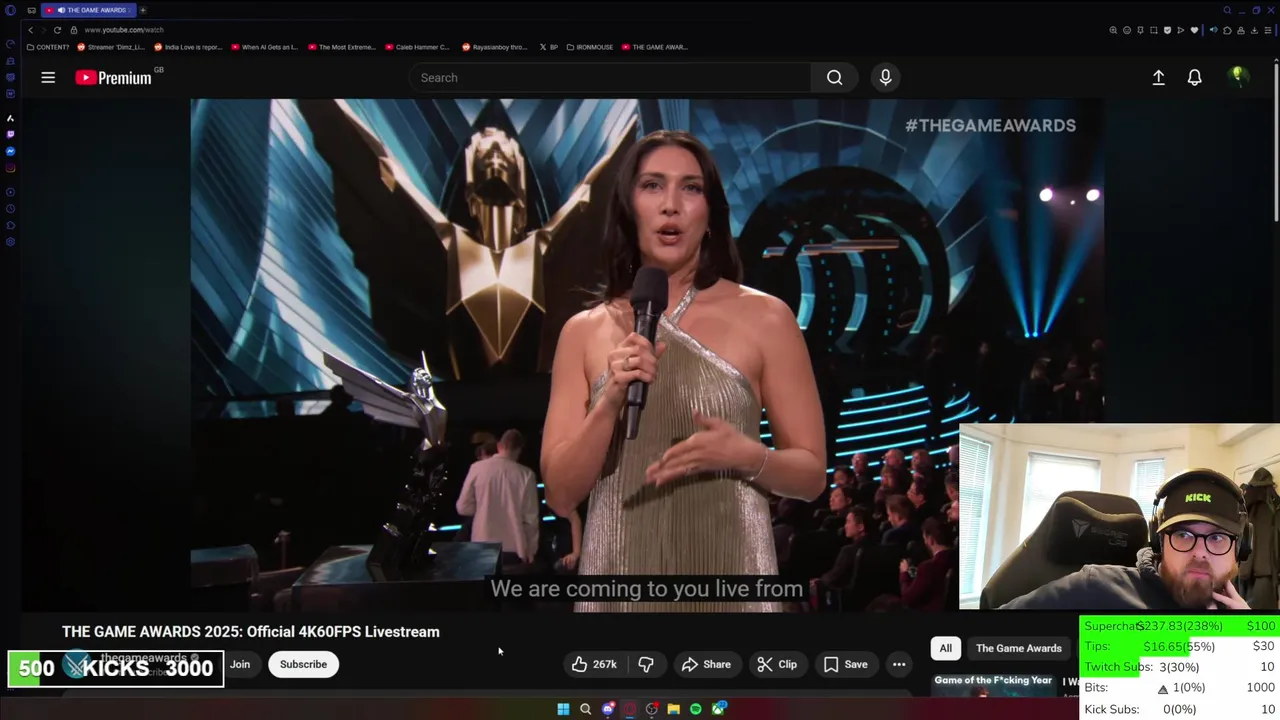Open Twitch in the browser sidebar
Viewport: 1280px width, 720px height.
tap(10, 134)
